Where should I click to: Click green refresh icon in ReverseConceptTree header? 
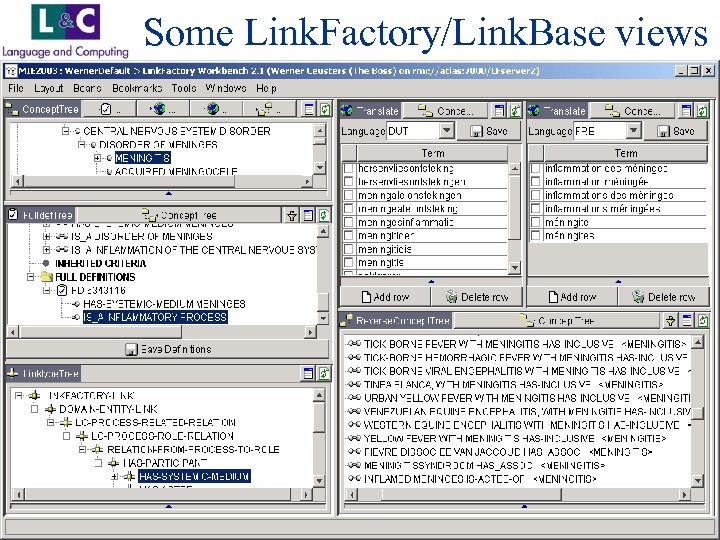click(x=703, y=321)
